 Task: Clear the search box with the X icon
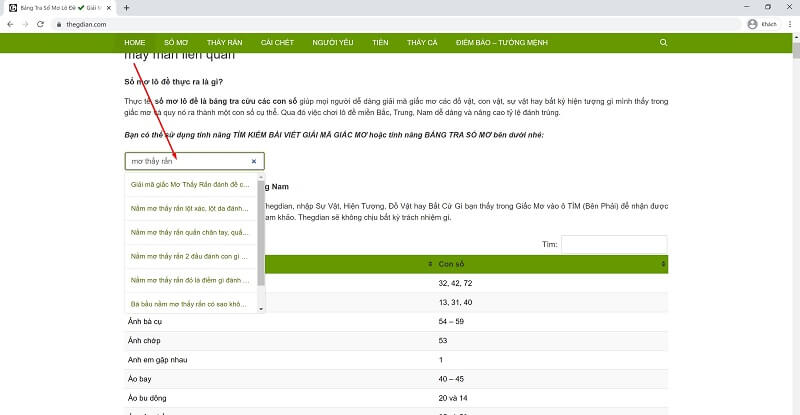tap(254, 161)
